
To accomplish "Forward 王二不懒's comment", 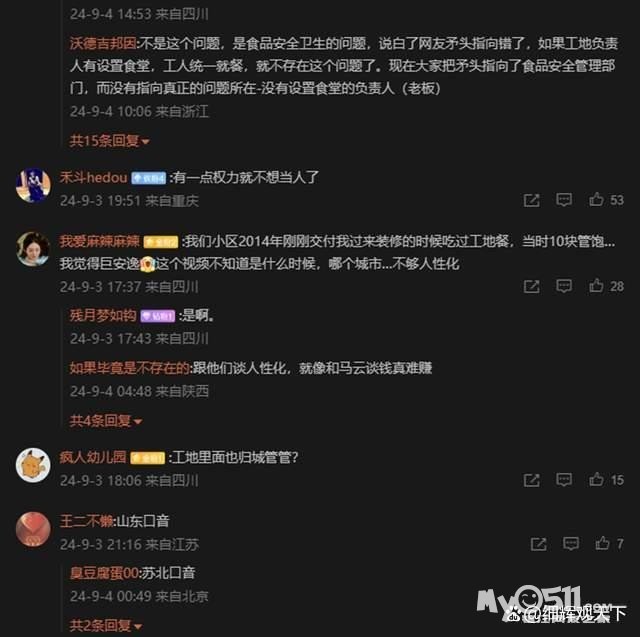I will coord(538,544).
